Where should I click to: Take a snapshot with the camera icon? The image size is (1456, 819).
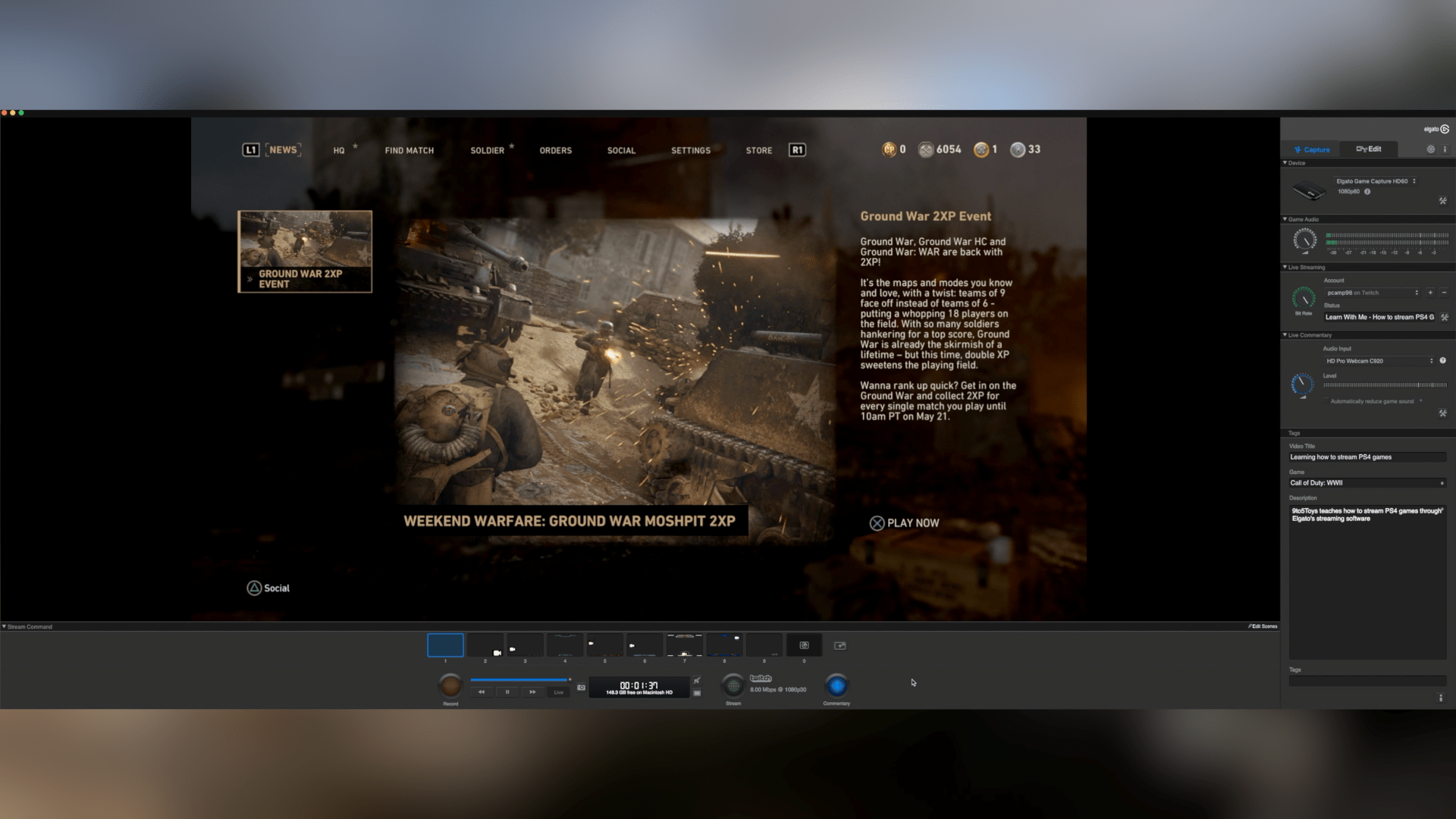(581, 688)
